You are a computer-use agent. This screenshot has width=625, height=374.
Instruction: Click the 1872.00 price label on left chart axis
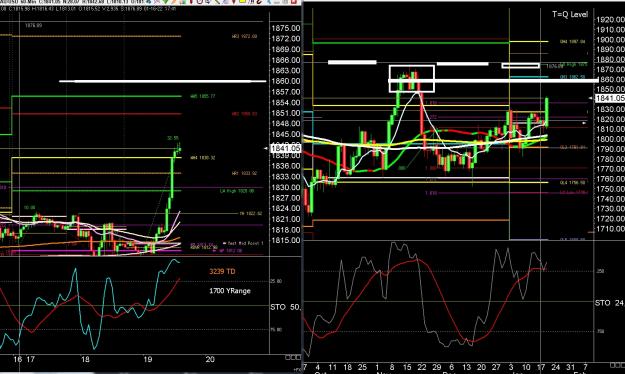286,39
